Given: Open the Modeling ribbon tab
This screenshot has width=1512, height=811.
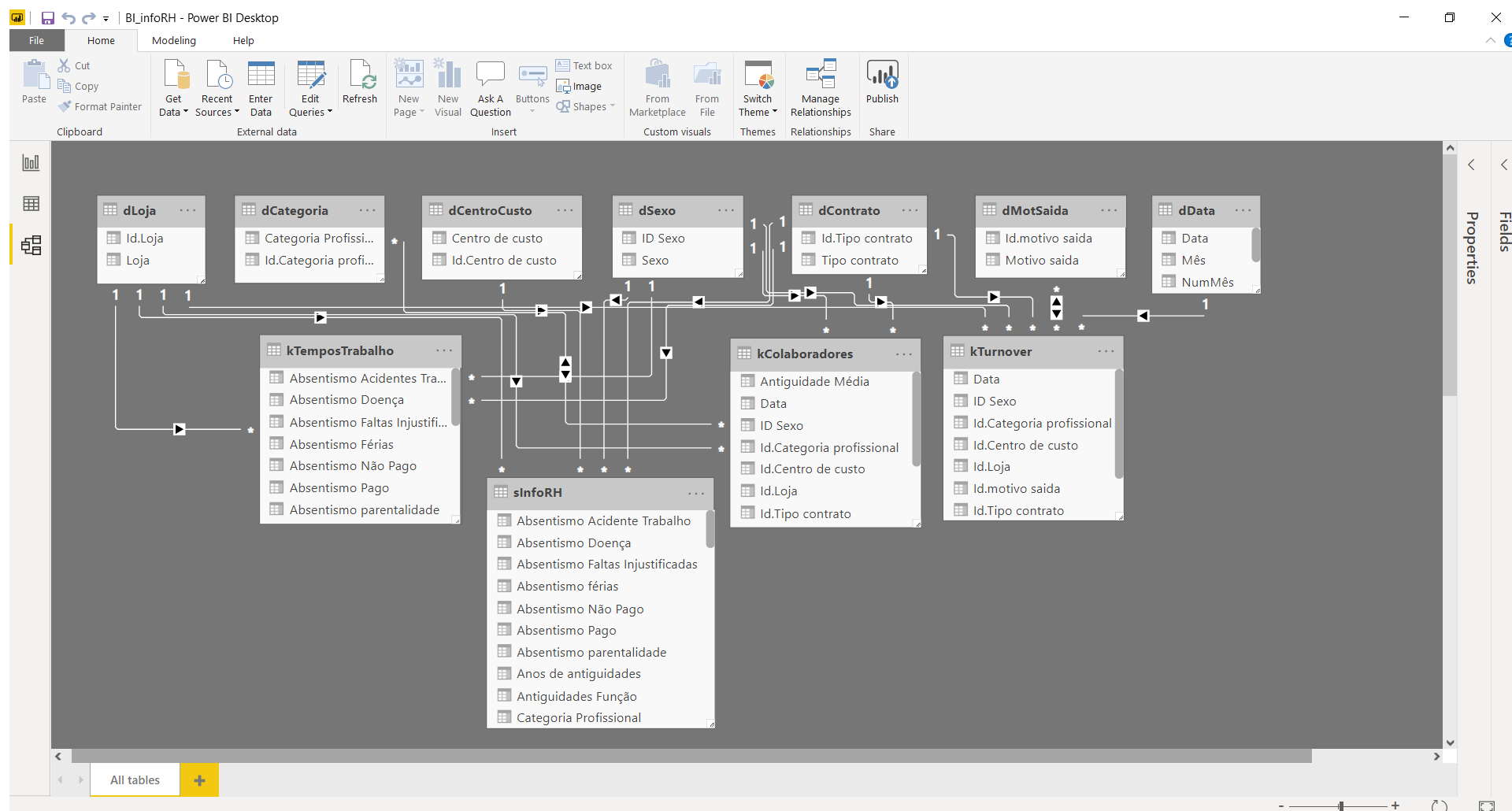Looking at the screenshot, I should (x=173, y=41).
